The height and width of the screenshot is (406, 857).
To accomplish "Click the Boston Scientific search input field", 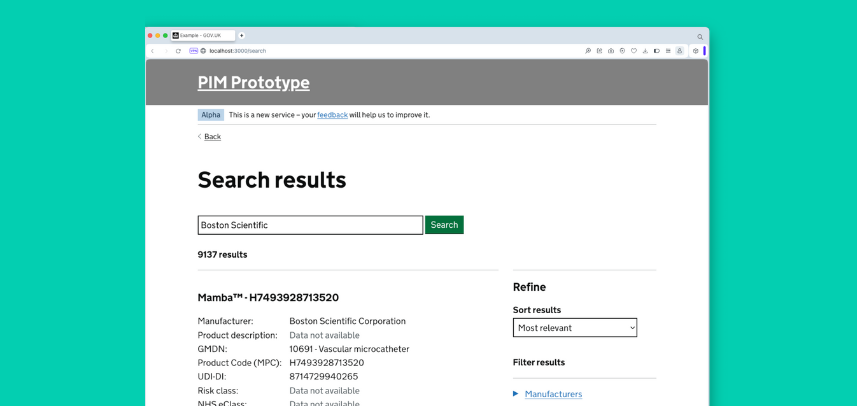I will click(310, 225).
